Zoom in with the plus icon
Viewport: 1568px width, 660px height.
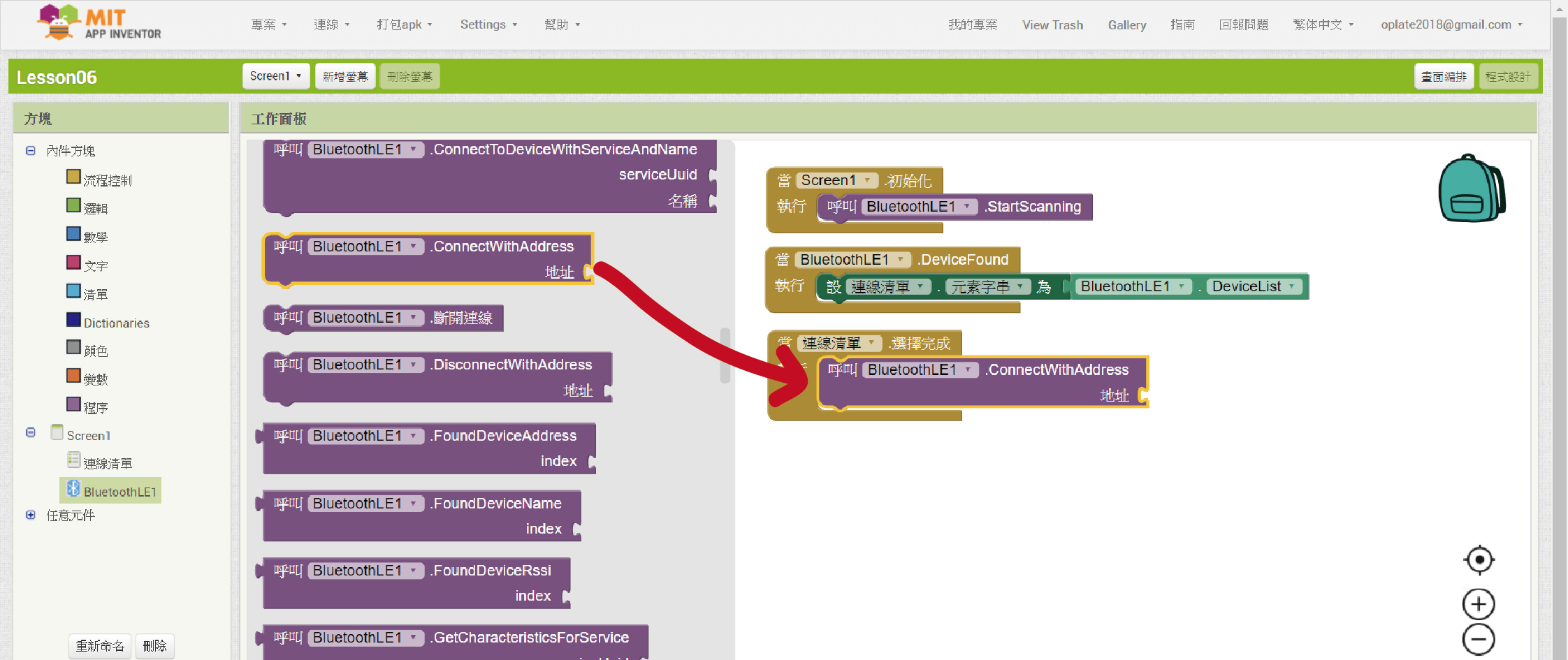click(x=1479, y=604)
